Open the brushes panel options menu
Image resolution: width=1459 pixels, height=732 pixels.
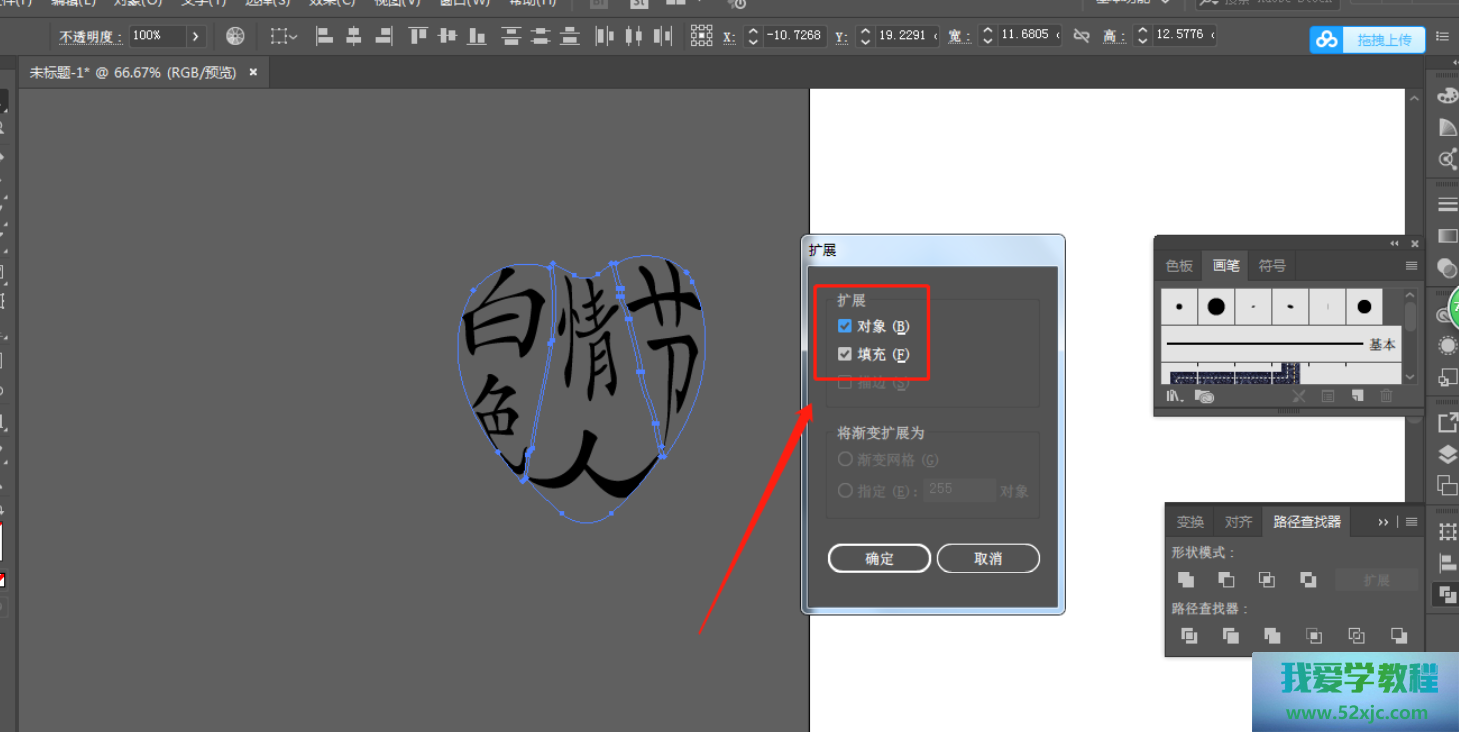pyautogui.click(x=1411, y=266)
